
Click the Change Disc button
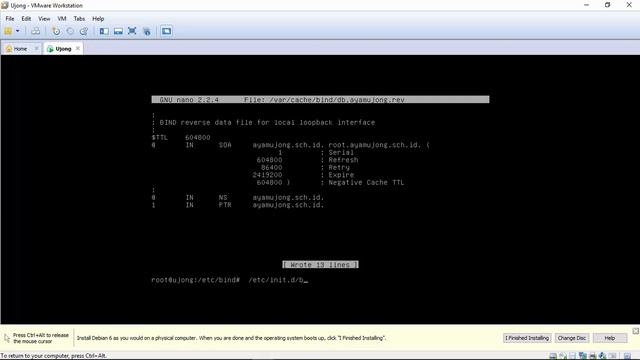[571, 338]
